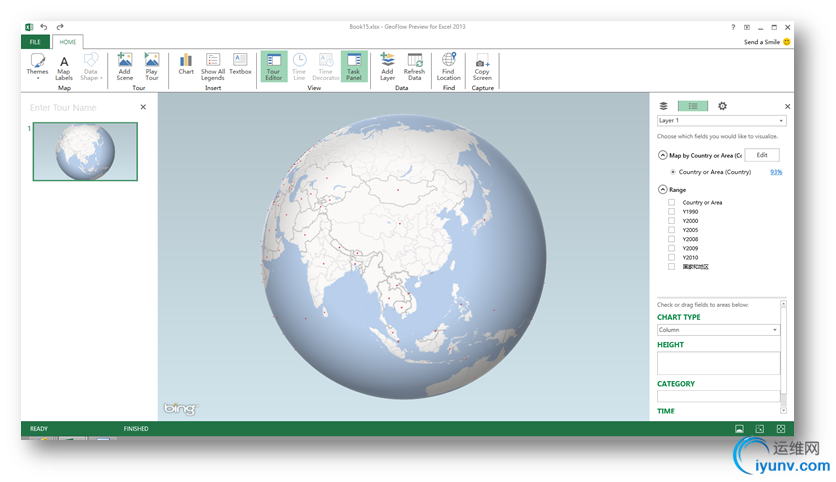Check the Y2005 field

click(x=671, y=230)
